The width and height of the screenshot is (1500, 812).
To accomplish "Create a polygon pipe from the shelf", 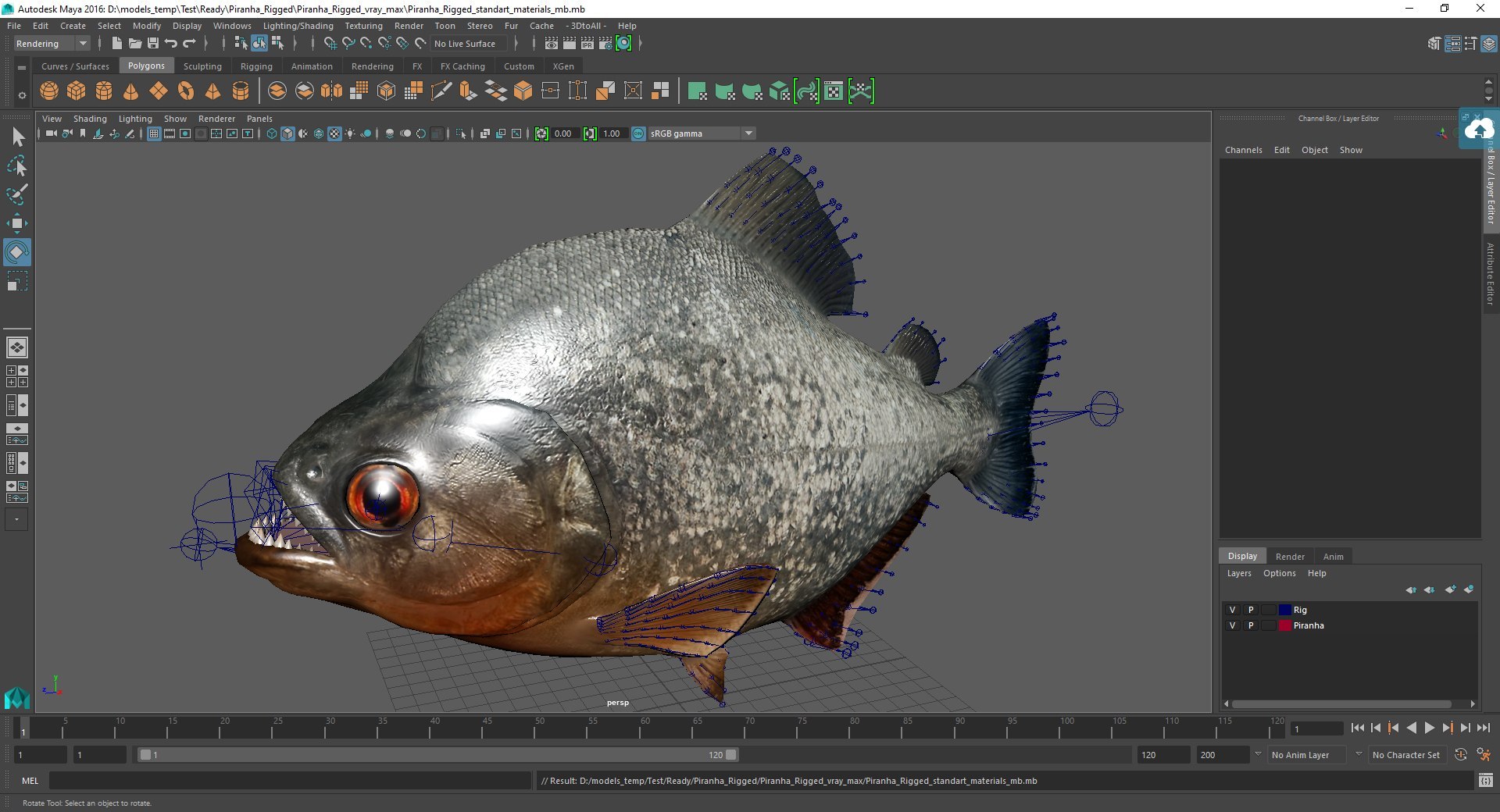I will [x=241, y=91].
